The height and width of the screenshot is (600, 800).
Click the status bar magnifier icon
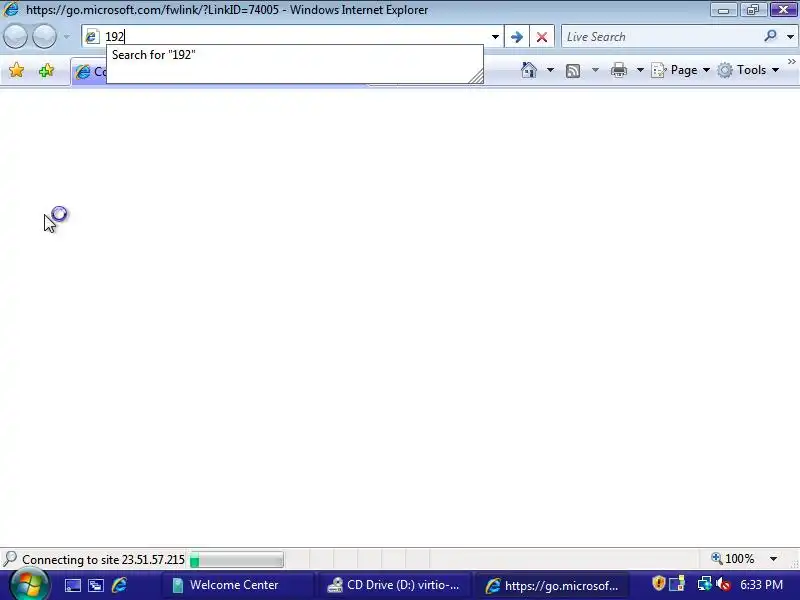(10, 559)
